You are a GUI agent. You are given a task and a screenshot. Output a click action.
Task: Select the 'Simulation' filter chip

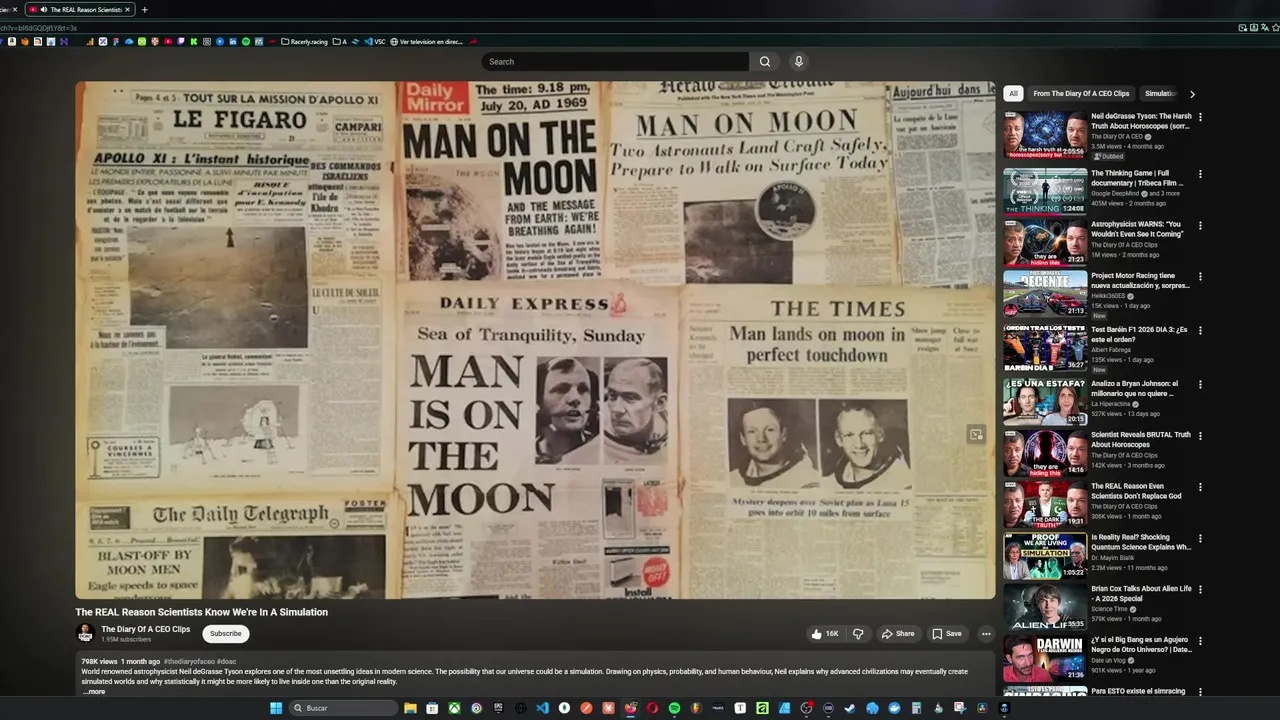tap(1160, 94)
